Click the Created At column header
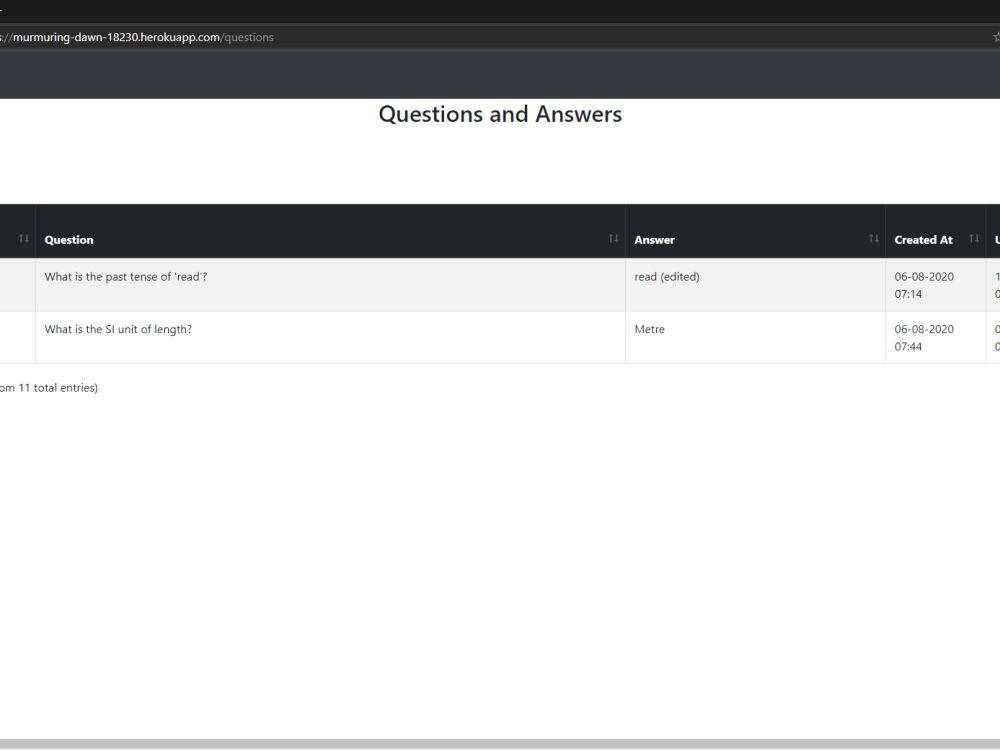Image resolution: width=1000 pixels, height=750 pixels. [922, 239]
